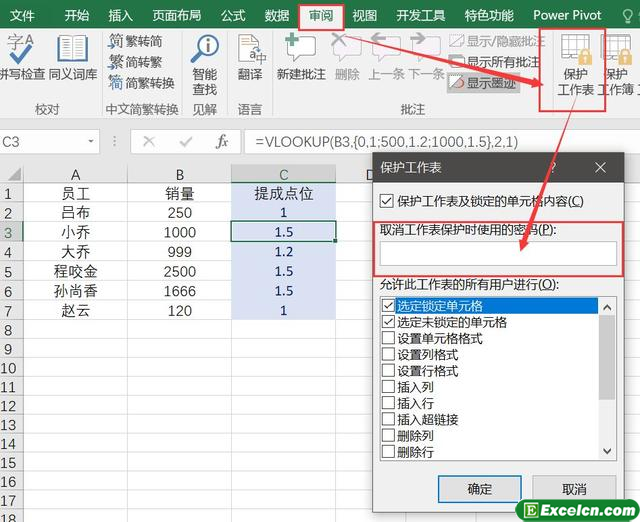
Task: Run the 拼写检查 spelling check
Action: (20, 57)
